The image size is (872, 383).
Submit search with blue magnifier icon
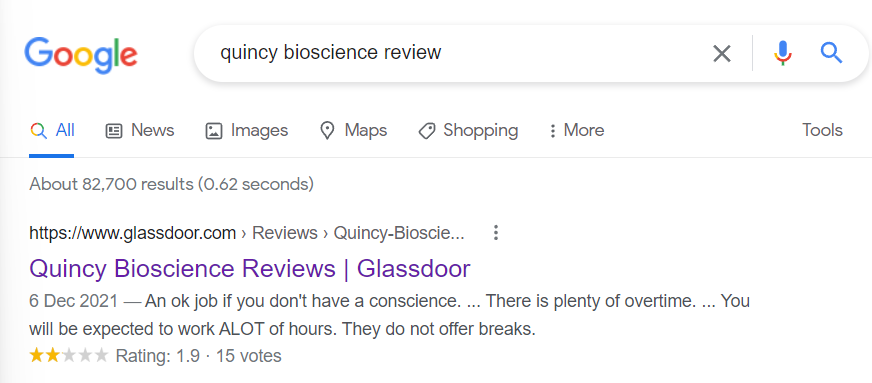click(832, 53)
